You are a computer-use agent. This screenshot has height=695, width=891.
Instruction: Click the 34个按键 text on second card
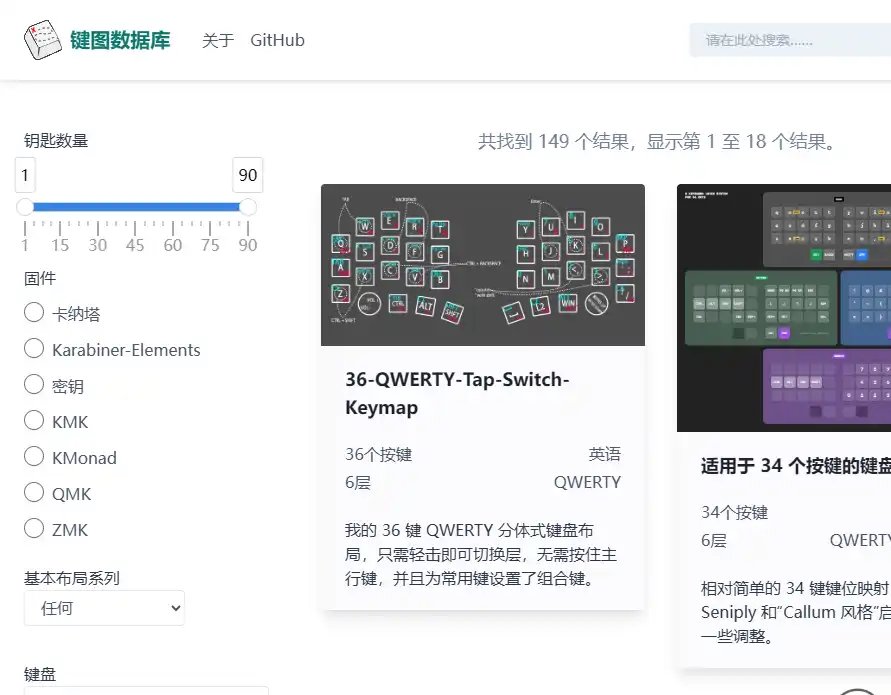(734, 513)
